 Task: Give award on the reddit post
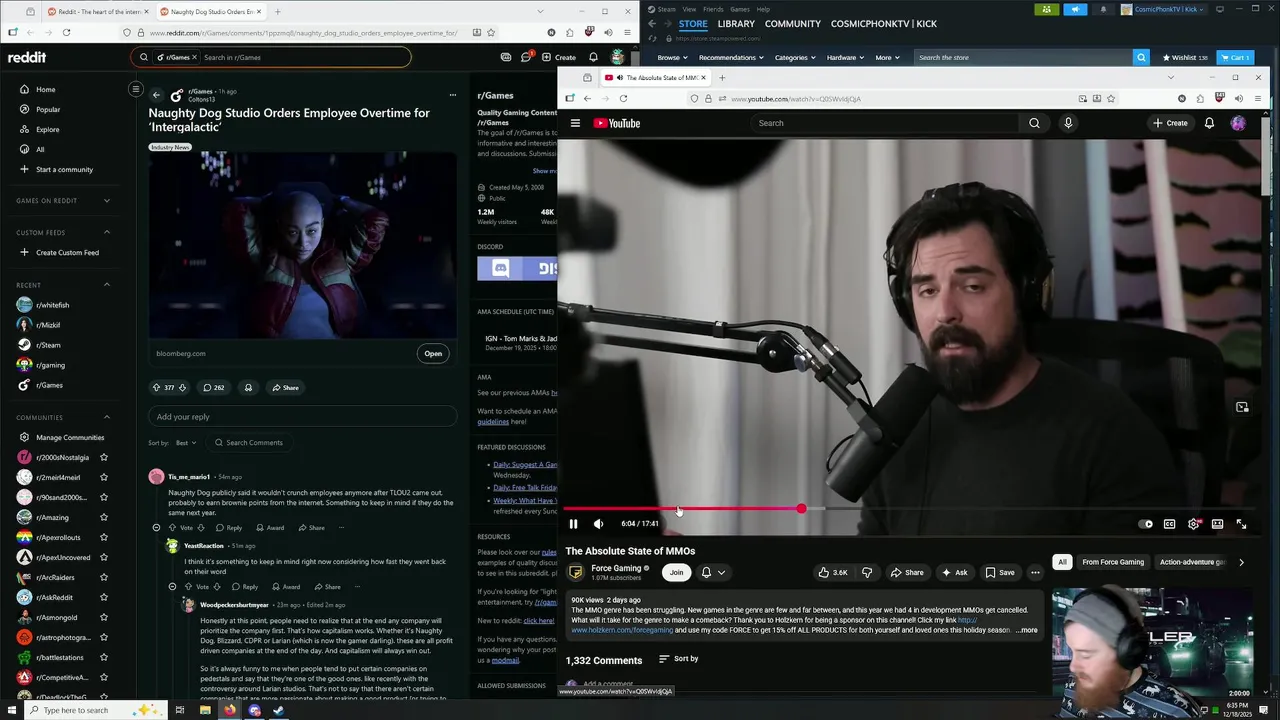(x=248, y=387)
